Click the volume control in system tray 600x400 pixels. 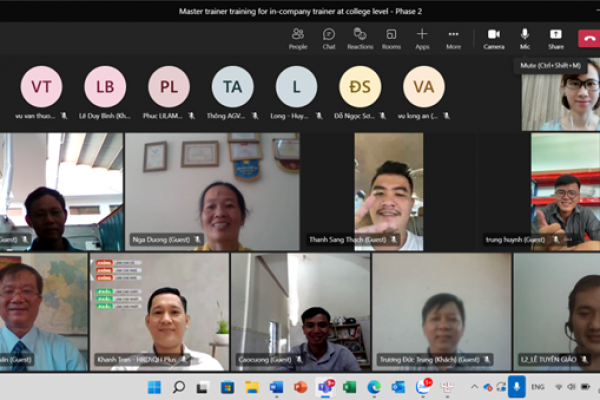coord(573,387)
